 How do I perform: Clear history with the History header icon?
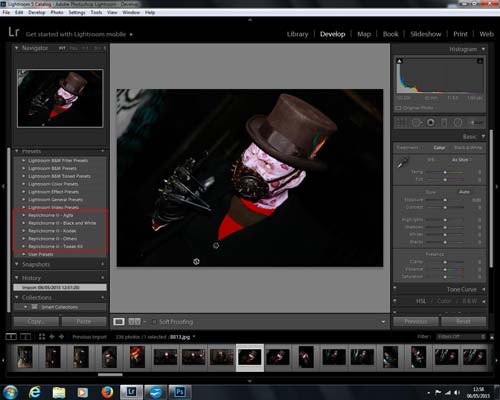103,278
